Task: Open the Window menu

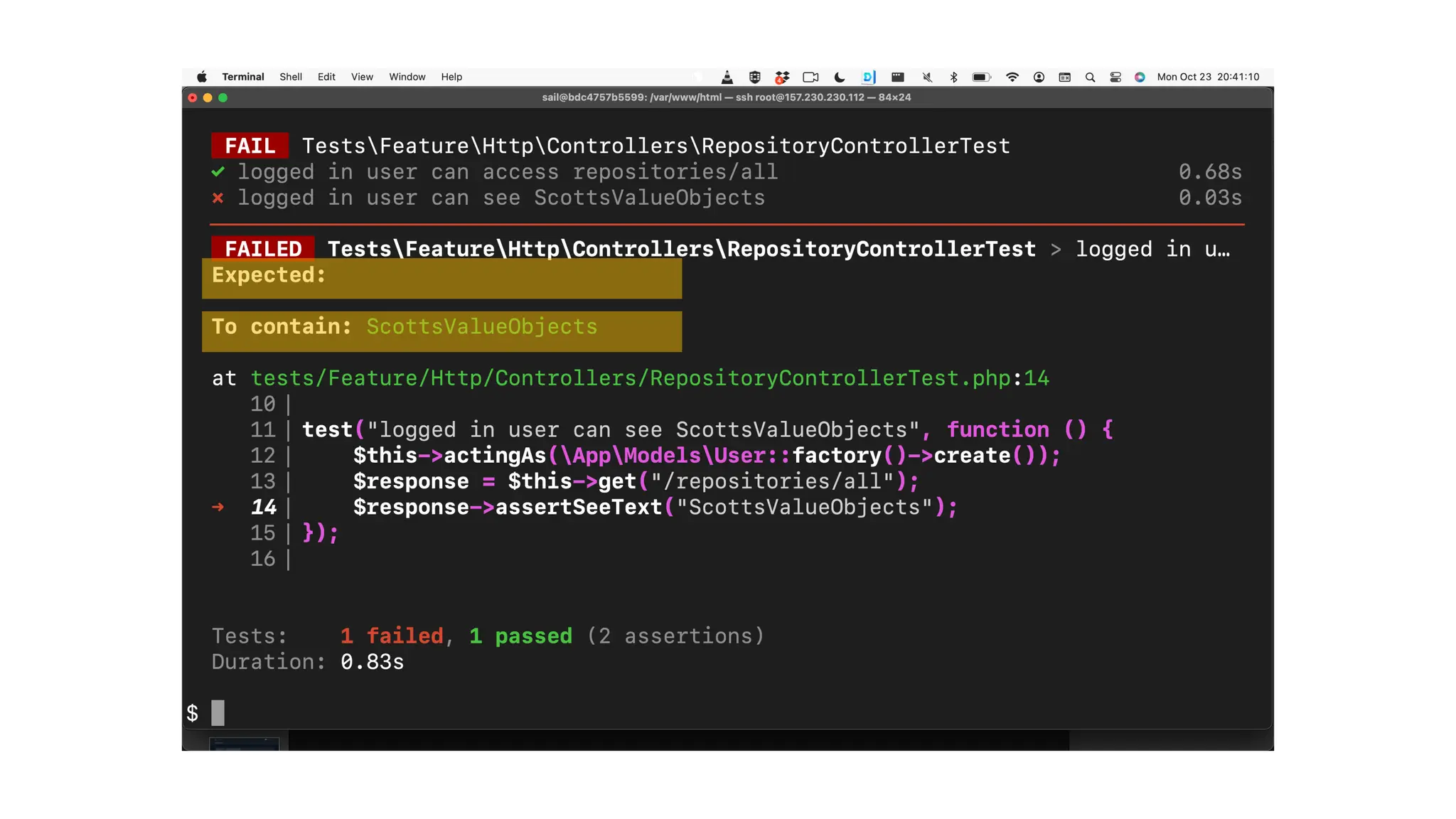Action: click(x=407, y=77)
